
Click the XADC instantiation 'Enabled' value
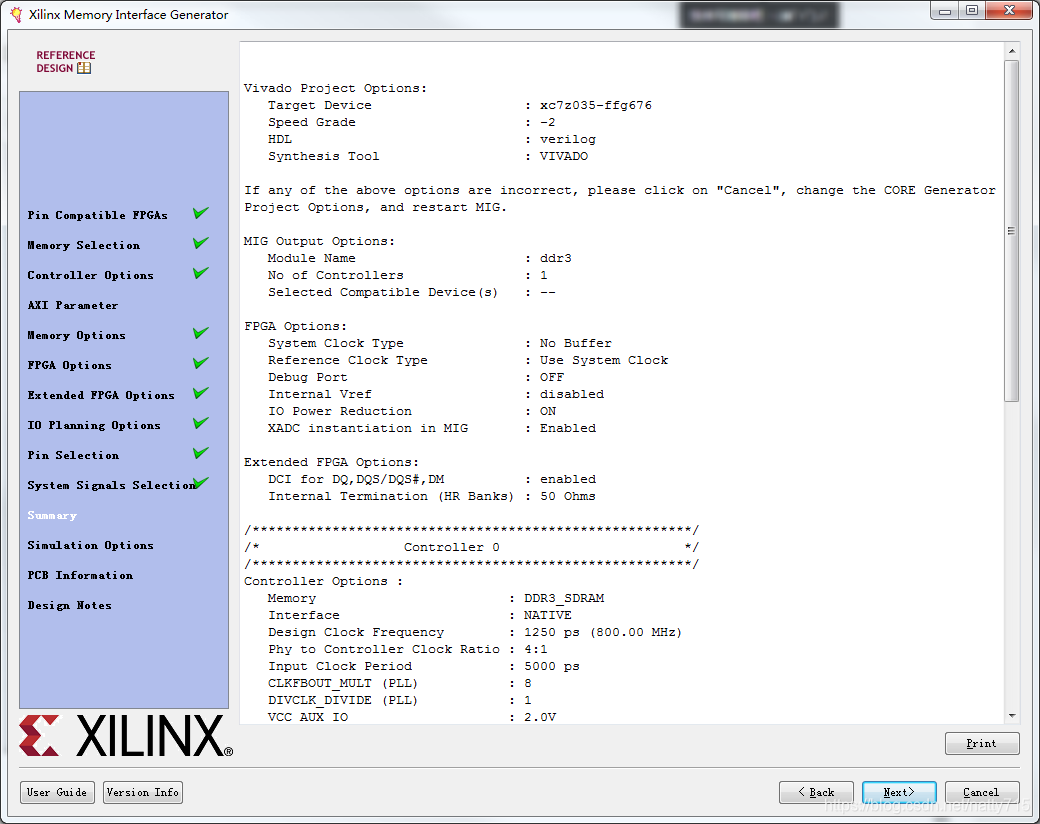pos(567,428)
